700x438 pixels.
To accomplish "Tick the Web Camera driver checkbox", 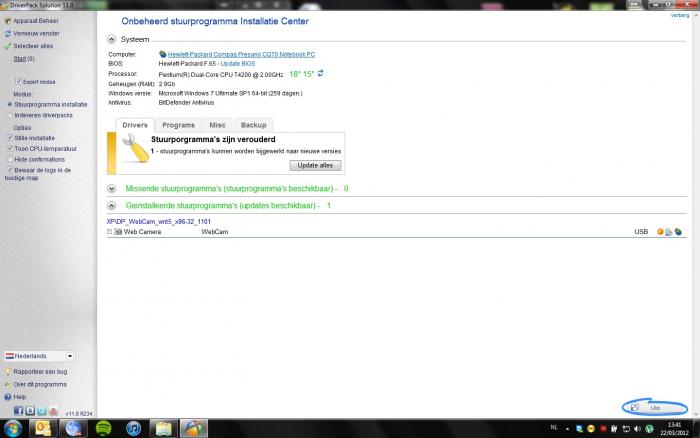I will pyautogui.click(x=109, y=232).
